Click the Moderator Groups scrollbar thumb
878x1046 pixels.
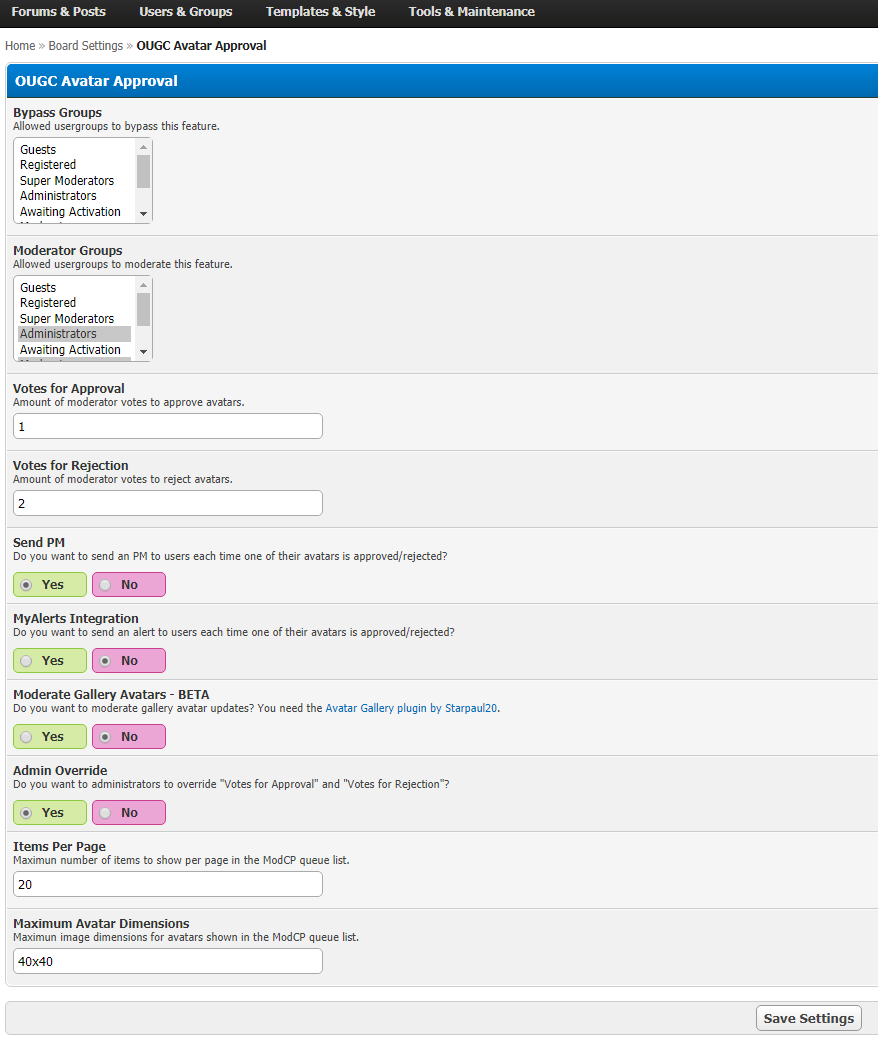click(143, 310)
